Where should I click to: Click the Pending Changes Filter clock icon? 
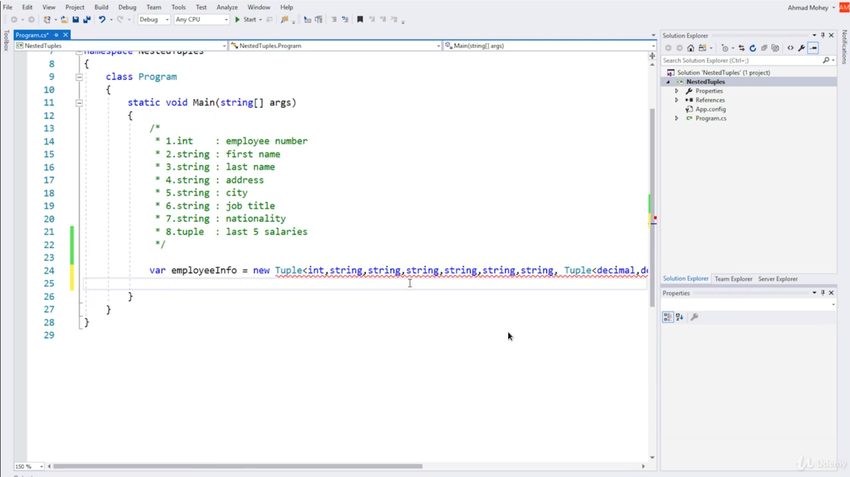pyautogui.click(x=725, y=48)
